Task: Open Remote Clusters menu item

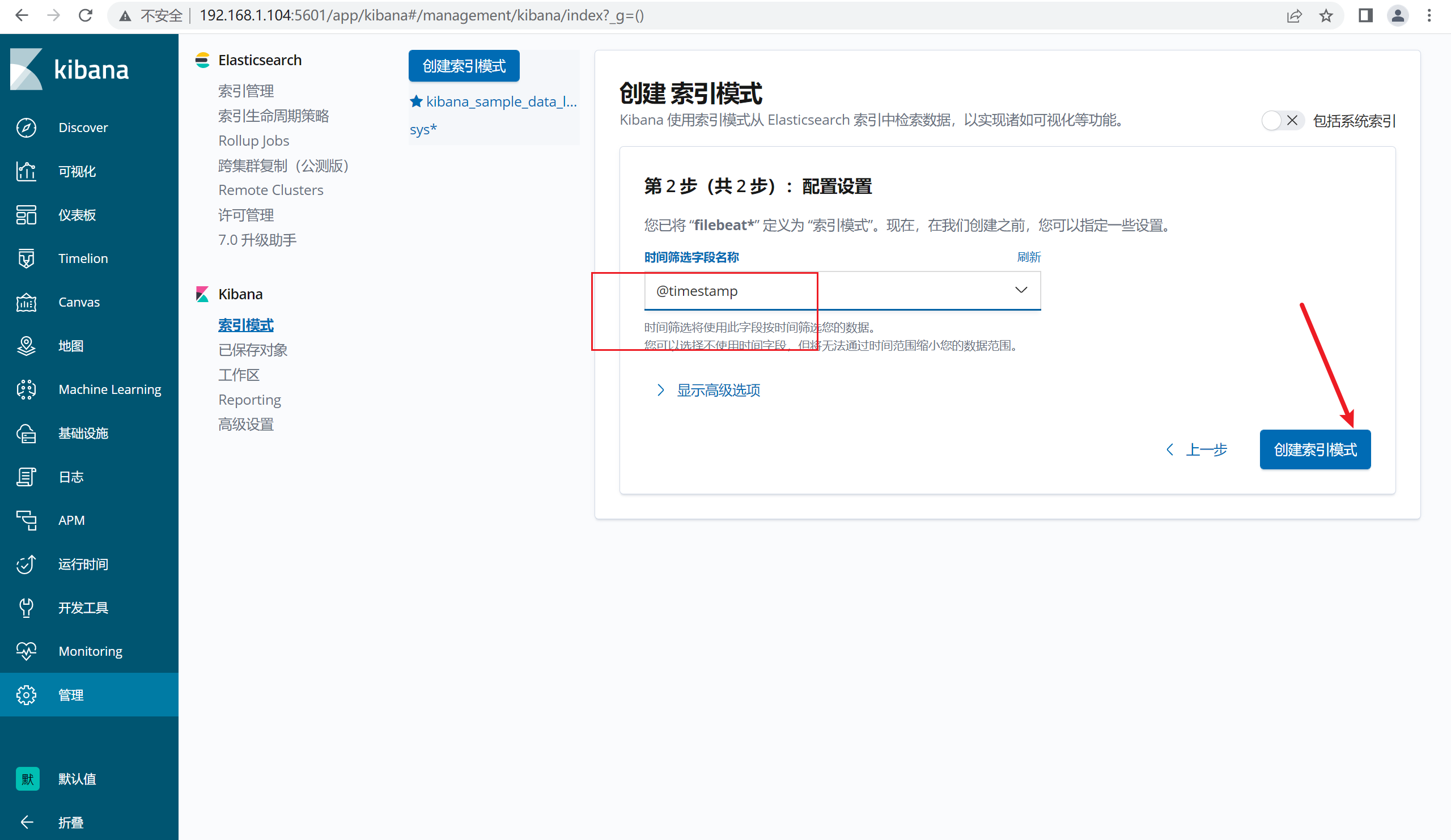Action: point(270,190)
